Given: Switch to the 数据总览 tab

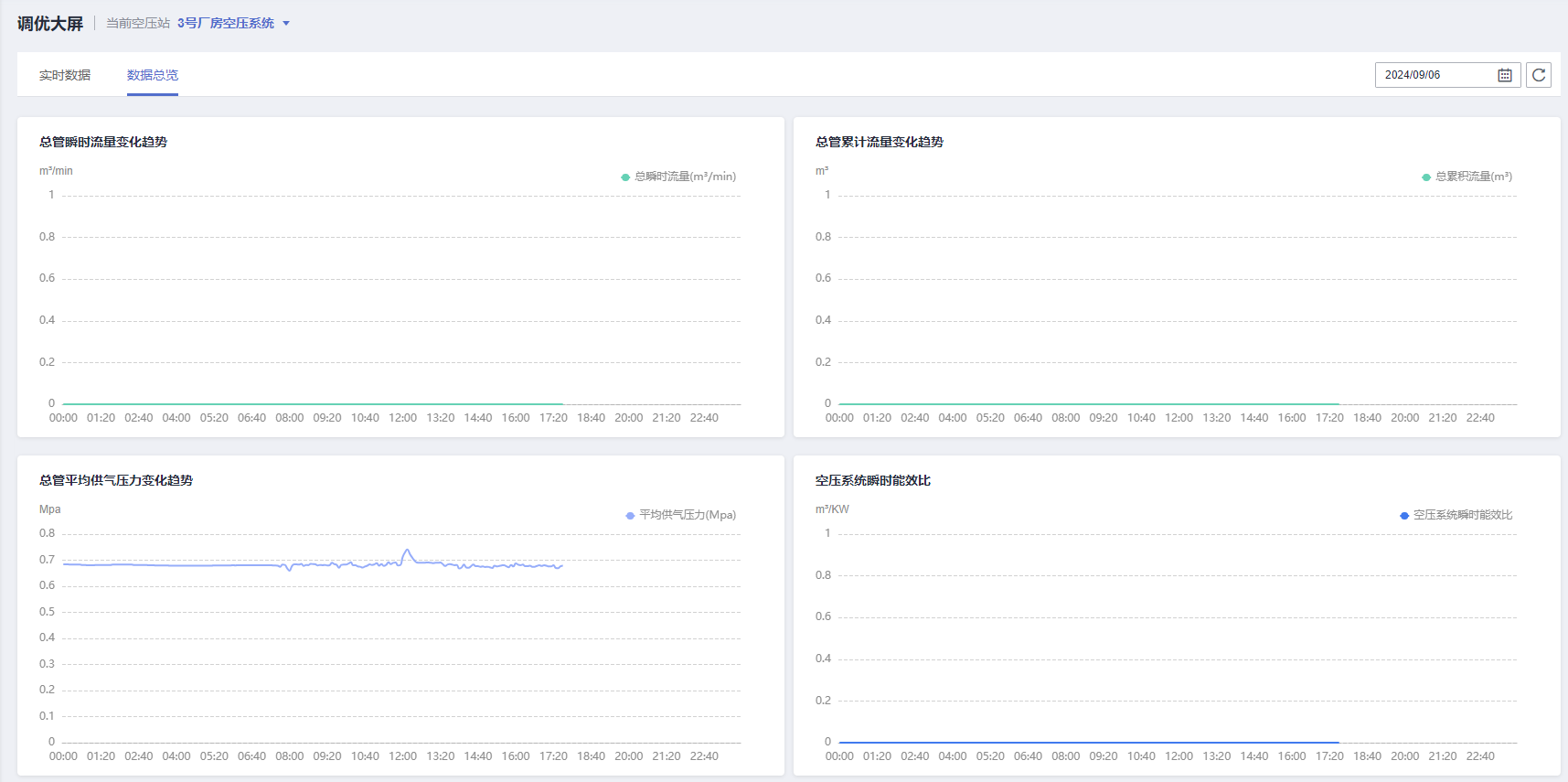Looking at the screenshot, I should click(x=153, y=75).
